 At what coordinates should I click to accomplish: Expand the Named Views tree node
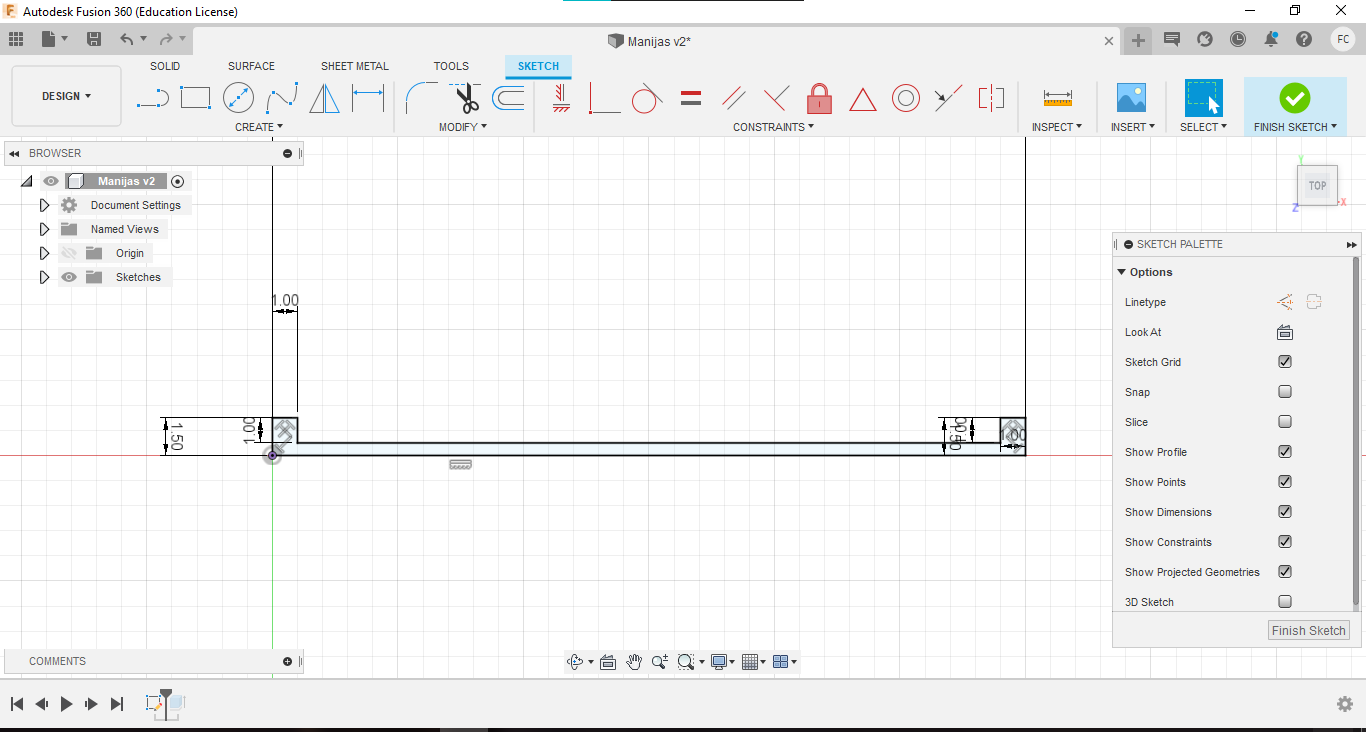point(44,229)
